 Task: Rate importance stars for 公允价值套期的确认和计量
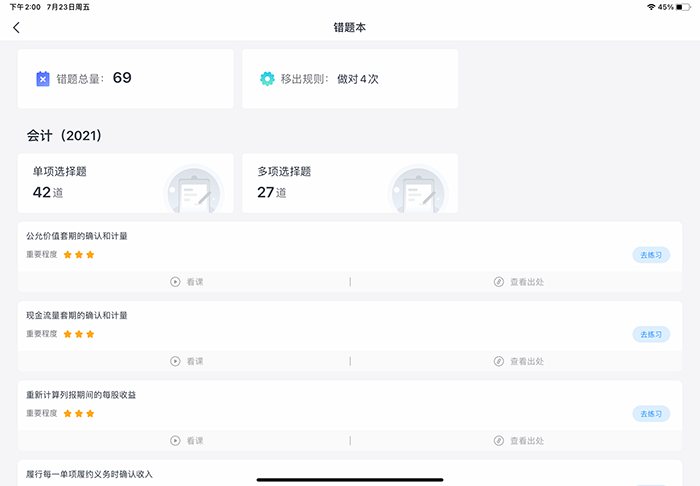[x=78, y=255]
